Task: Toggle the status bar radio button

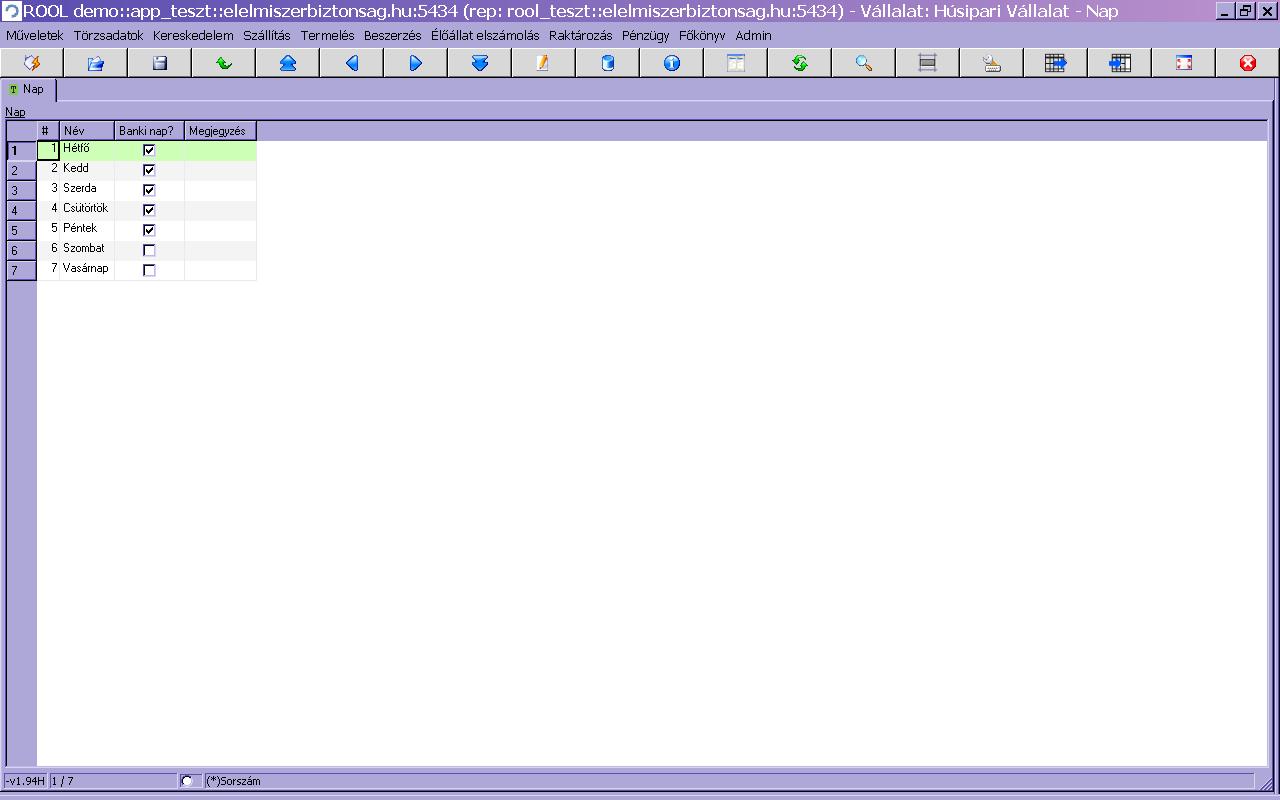Action: [x=187, y=781]
